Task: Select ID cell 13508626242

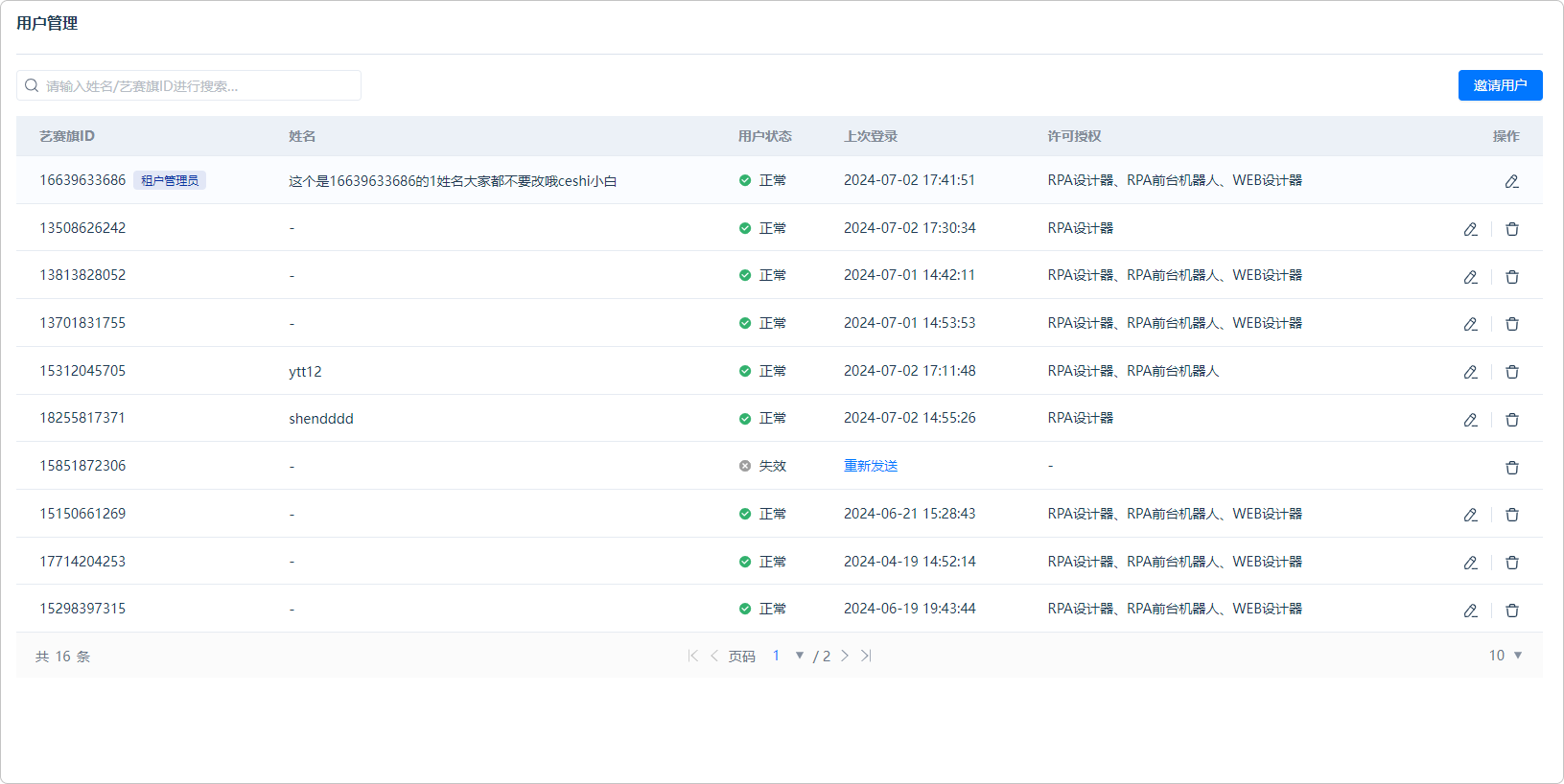Action: coord(82,228)
